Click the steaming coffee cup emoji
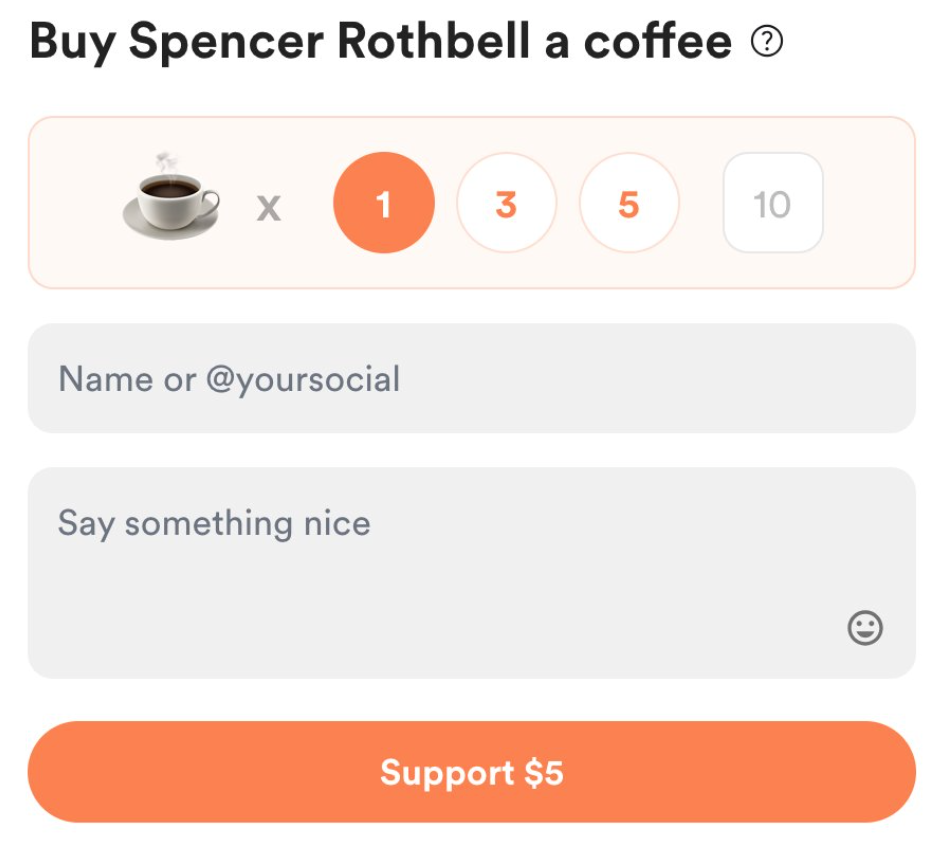This screenshot has width=946, height=844. click(171, 197)
